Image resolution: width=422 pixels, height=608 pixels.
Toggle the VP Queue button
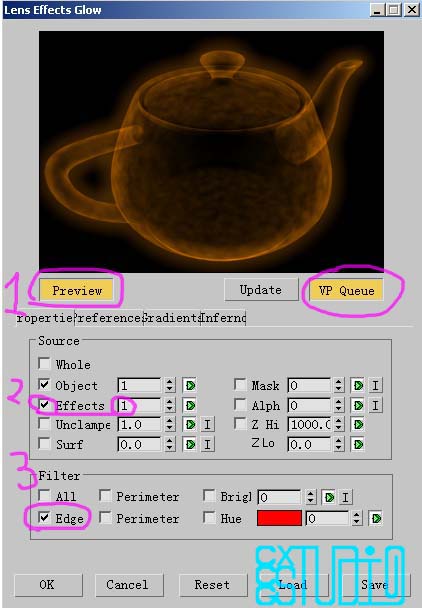tap(346, 290)
